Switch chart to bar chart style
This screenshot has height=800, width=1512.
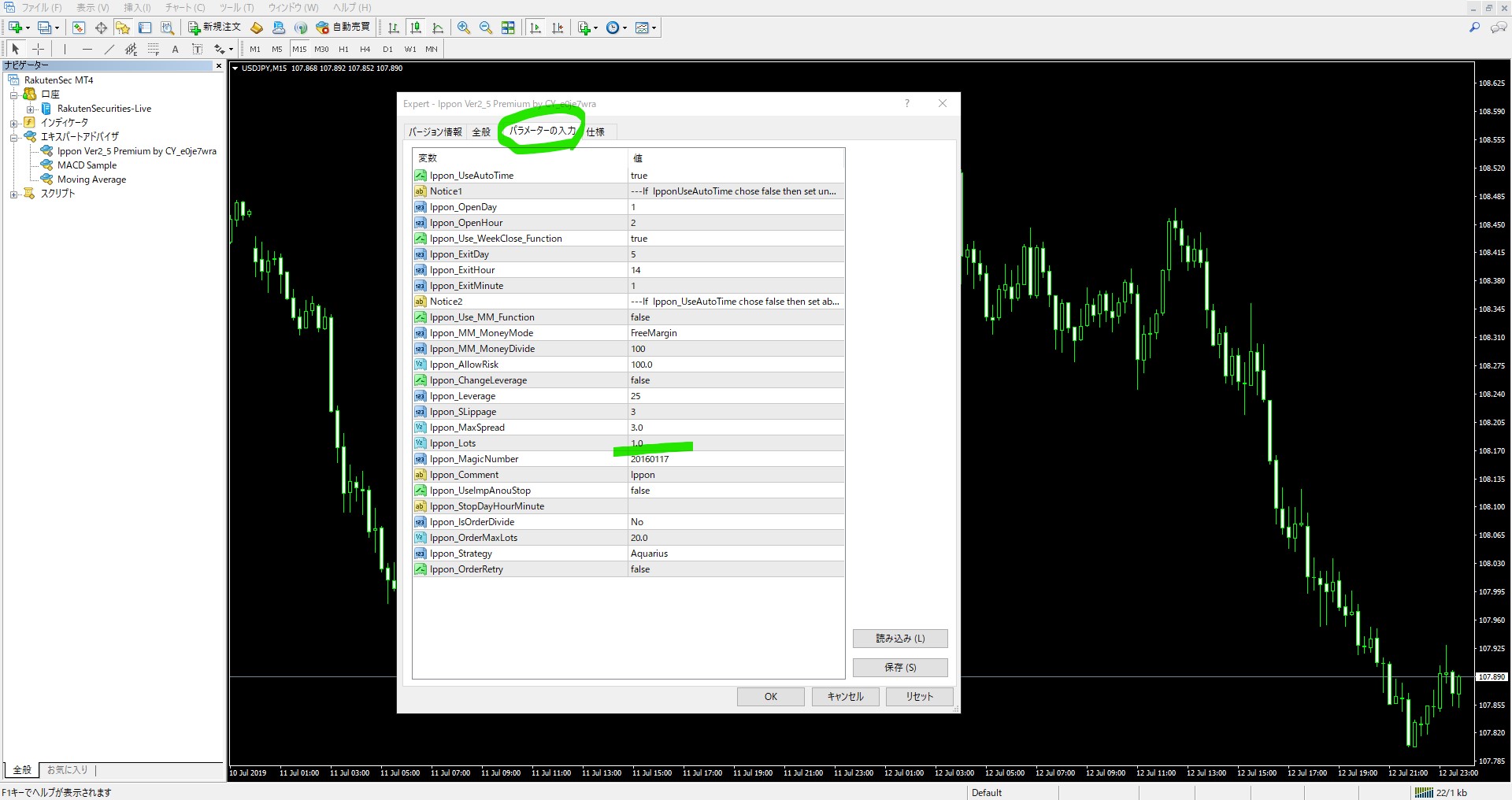(x=394, y=28)
